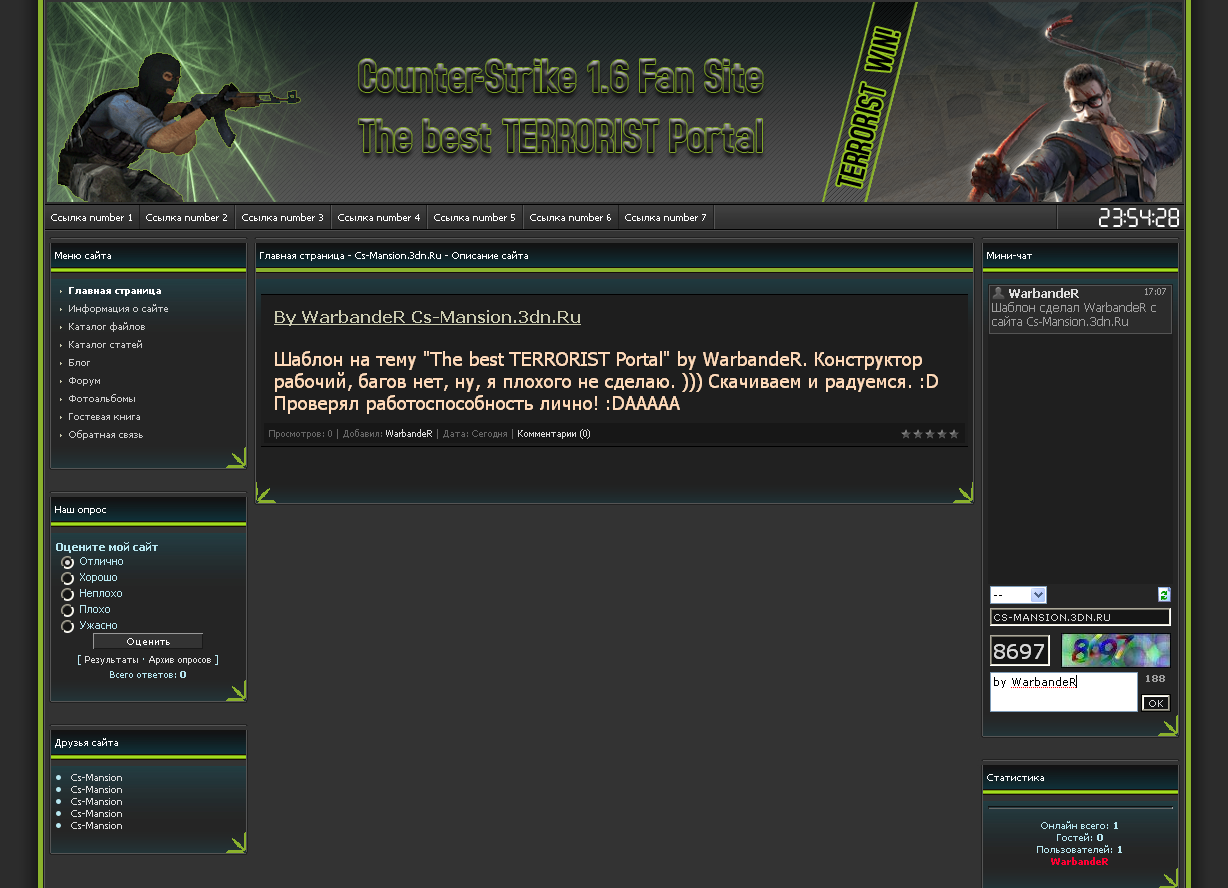The image size is (1228, 888).
Task: Open Ссылка number 3 in the navigation bar
Action: click(x=283, y=217)
